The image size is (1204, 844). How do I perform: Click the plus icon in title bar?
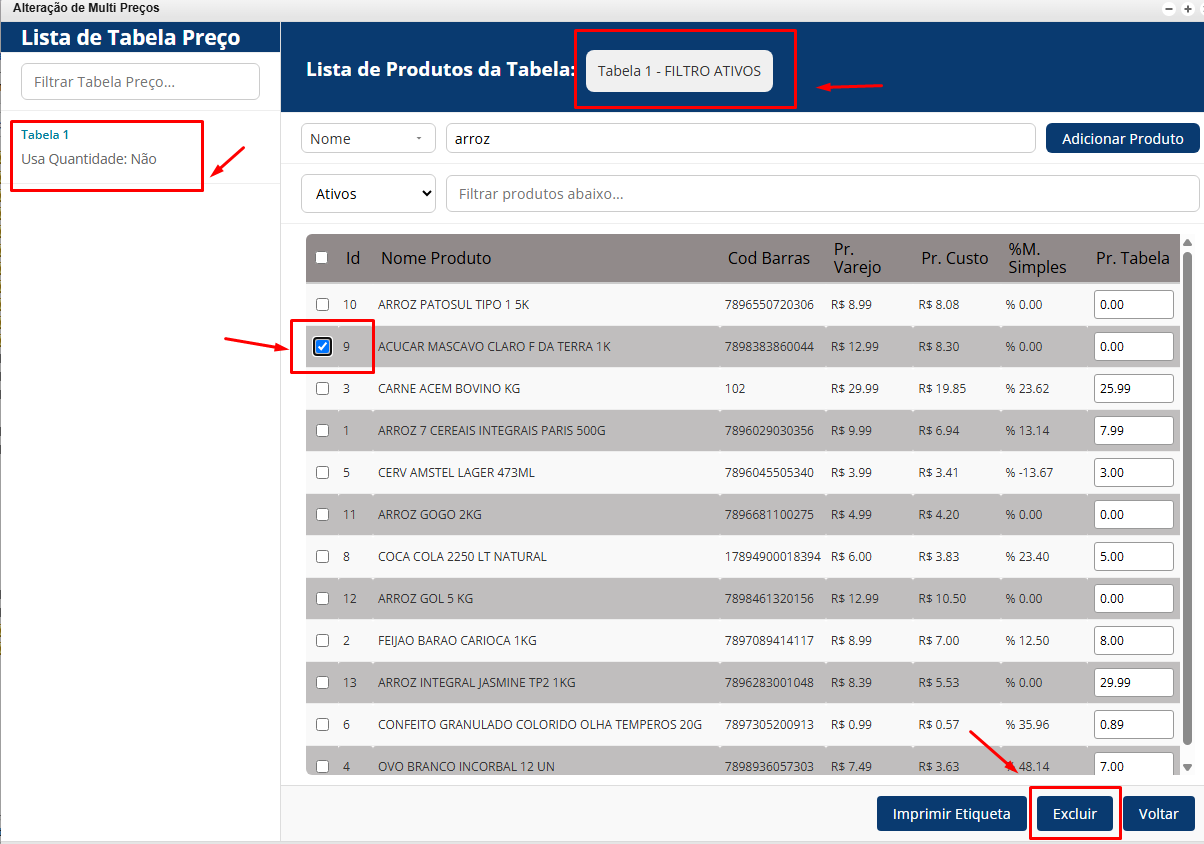[1188, 8]
